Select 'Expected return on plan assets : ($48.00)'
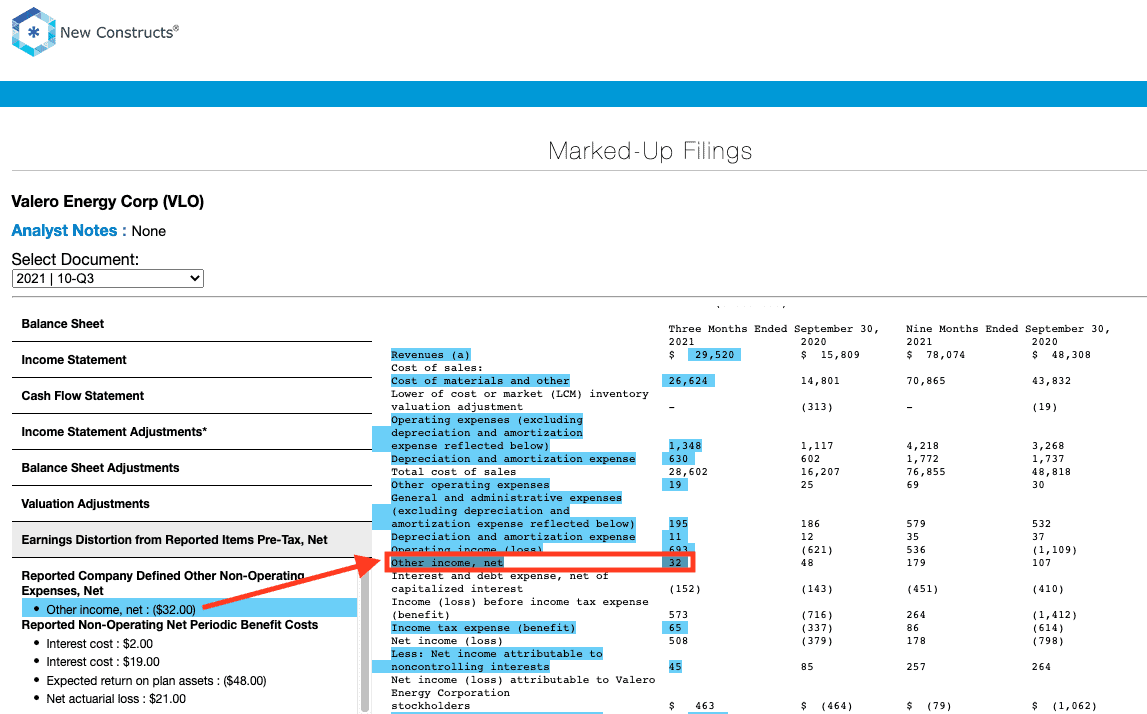 click(156, 681)
